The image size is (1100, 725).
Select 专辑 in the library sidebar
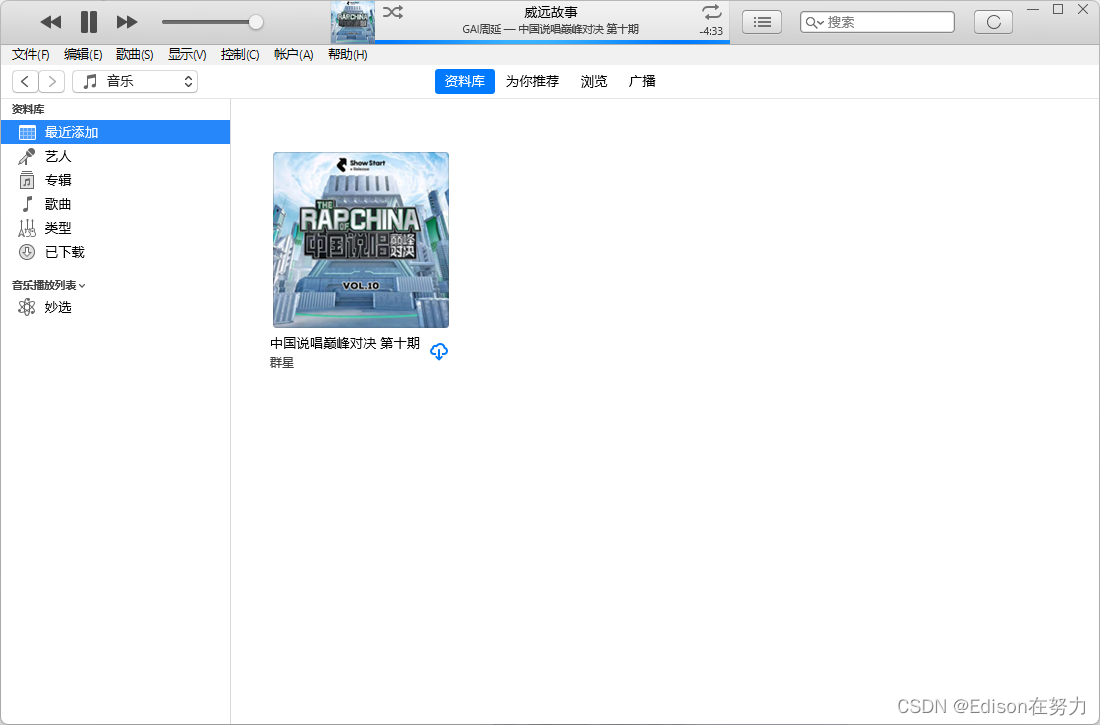click(x=57, y=180)
